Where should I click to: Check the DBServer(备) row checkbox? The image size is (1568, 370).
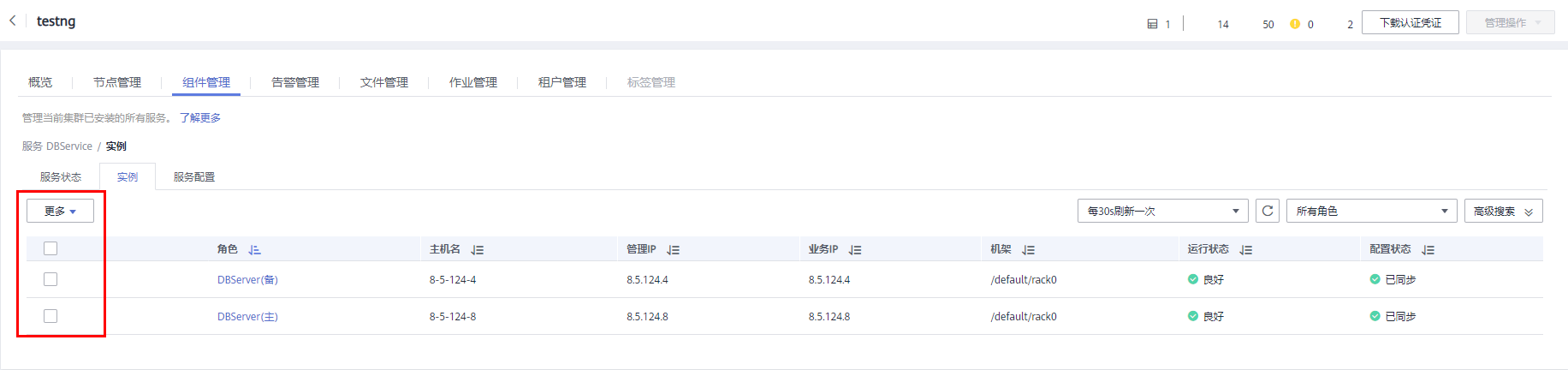tap(50, 279)
